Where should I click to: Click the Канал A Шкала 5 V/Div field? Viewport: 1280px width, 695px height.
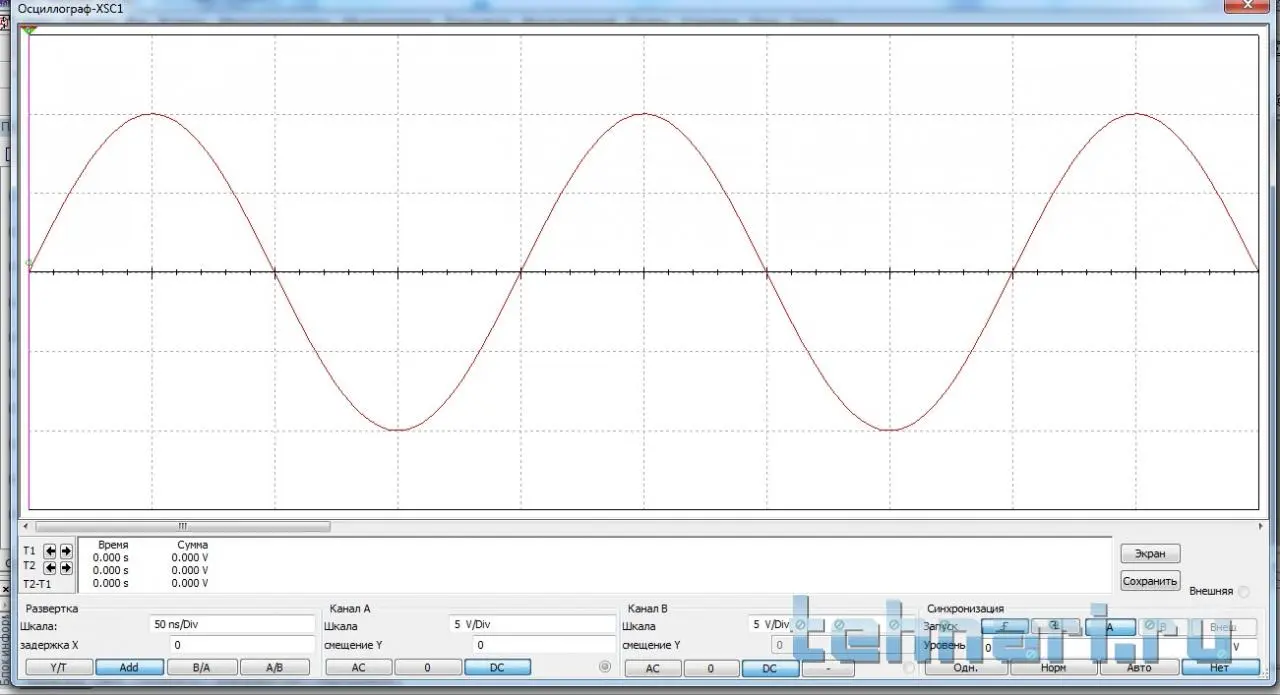tap(532, 624)
